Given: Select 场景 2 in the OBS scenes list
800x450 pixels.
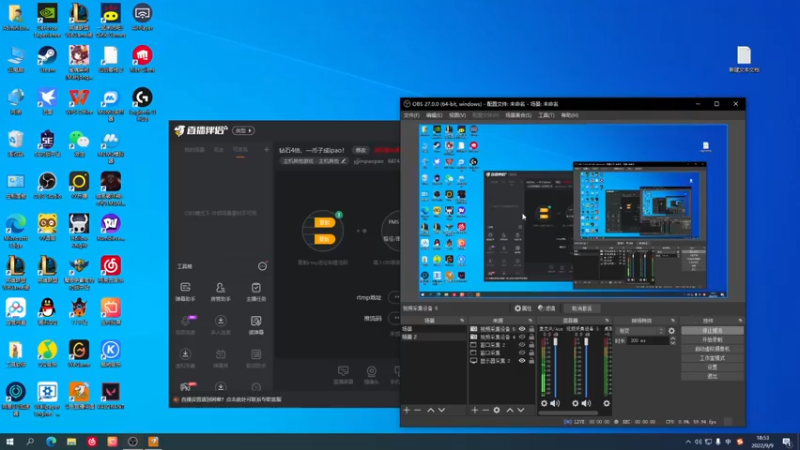Looking at the screenshot, I should click(433, 337).
